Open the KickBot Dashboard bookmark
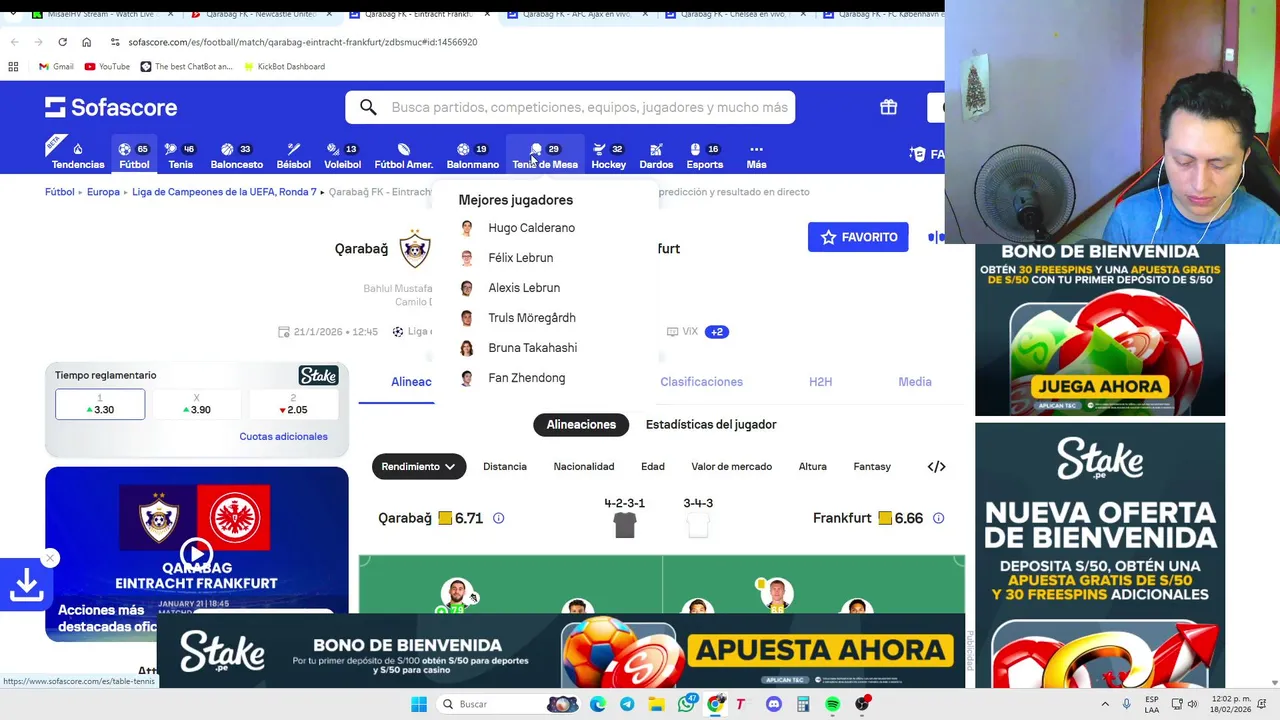1280x720 pixels. [283, 66]
